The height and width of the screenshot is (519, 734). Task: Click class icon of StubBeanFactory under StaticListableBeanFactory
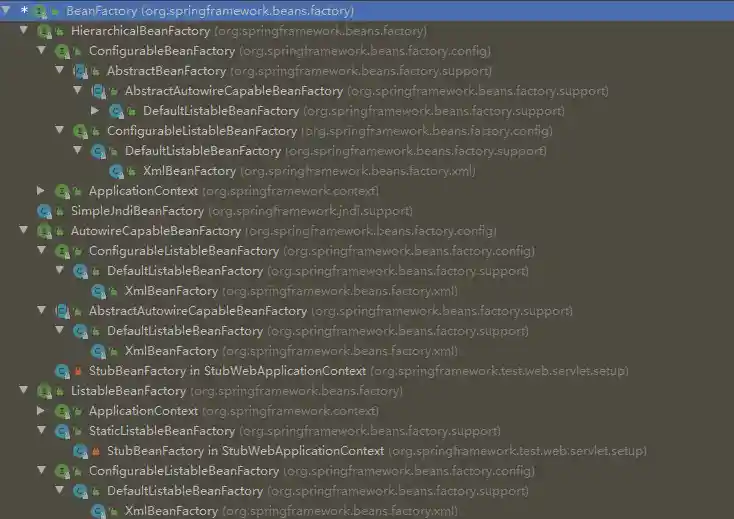point(80,451)
